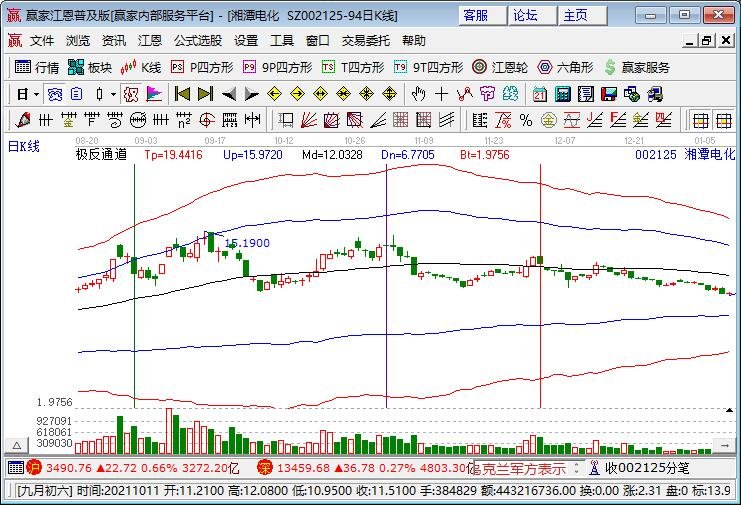
Task: Click the red floppy disk save icon
Action: tap(609, 94)
